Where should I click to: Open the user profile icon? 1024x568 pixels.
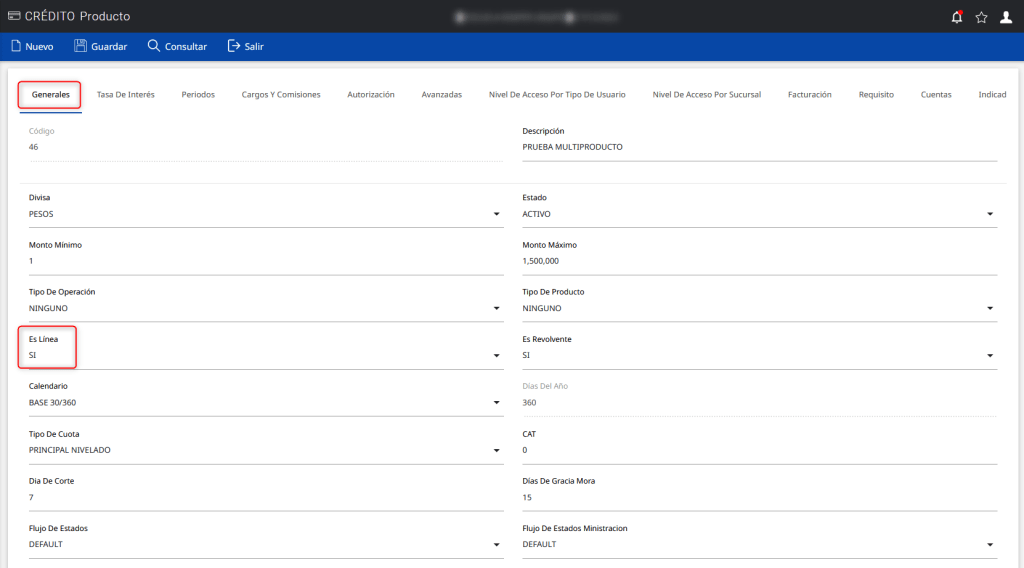click(1006, 17)
